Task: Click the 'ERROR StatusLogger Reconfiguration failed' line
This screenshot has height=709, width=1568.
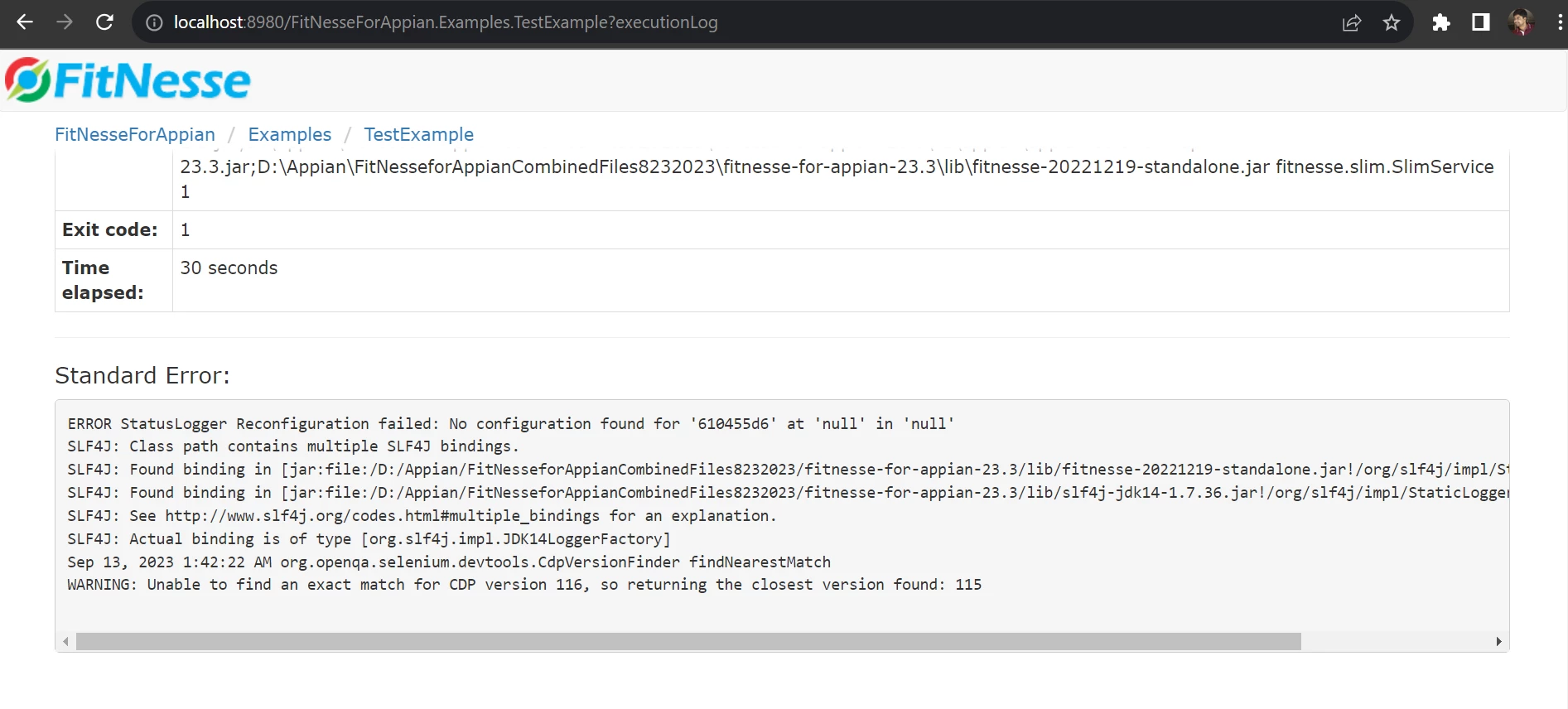Action: click(x=511, y=424)
